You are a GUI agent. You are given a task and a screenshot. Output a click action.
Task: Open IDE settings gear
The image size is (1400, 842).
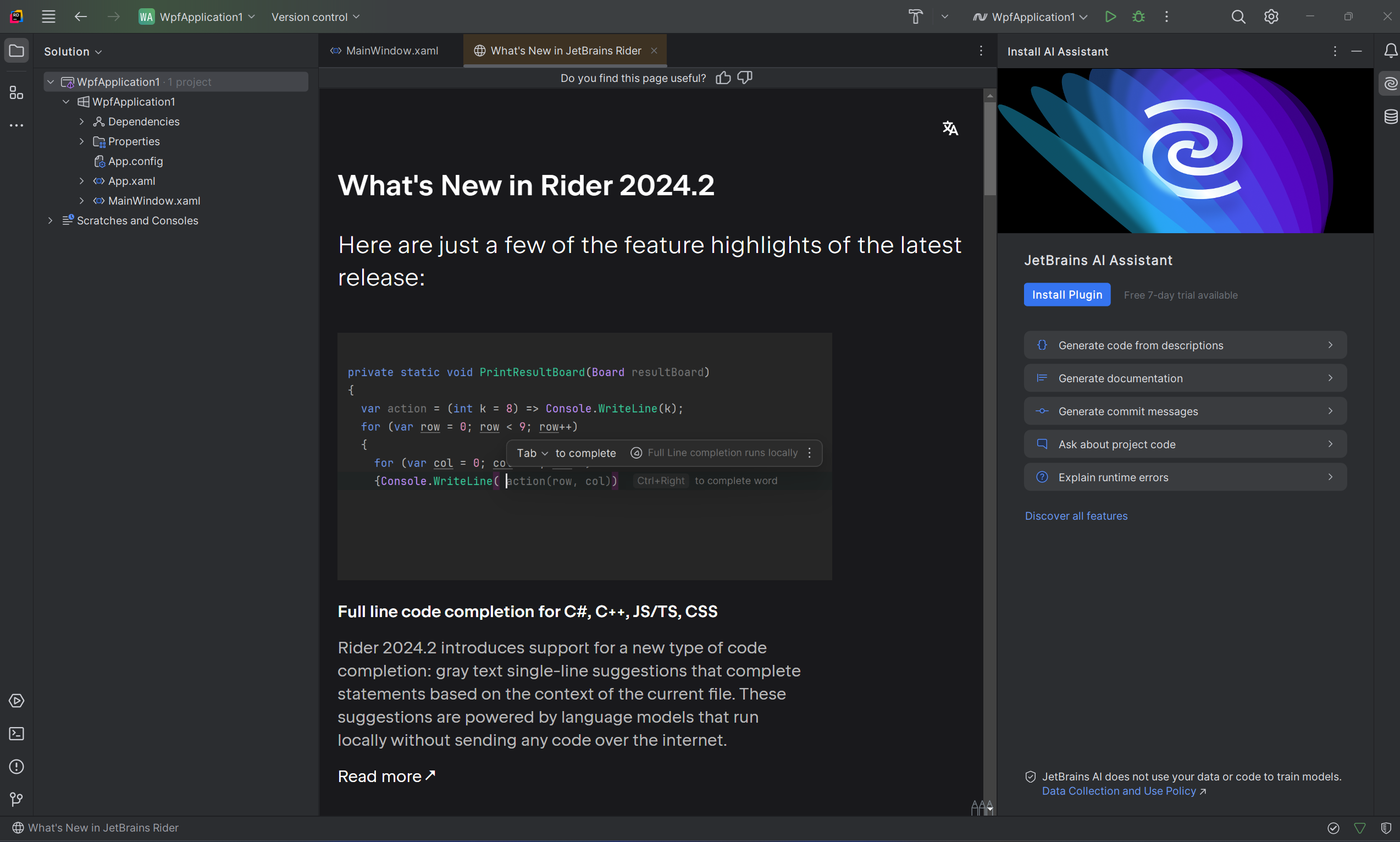1271,16
